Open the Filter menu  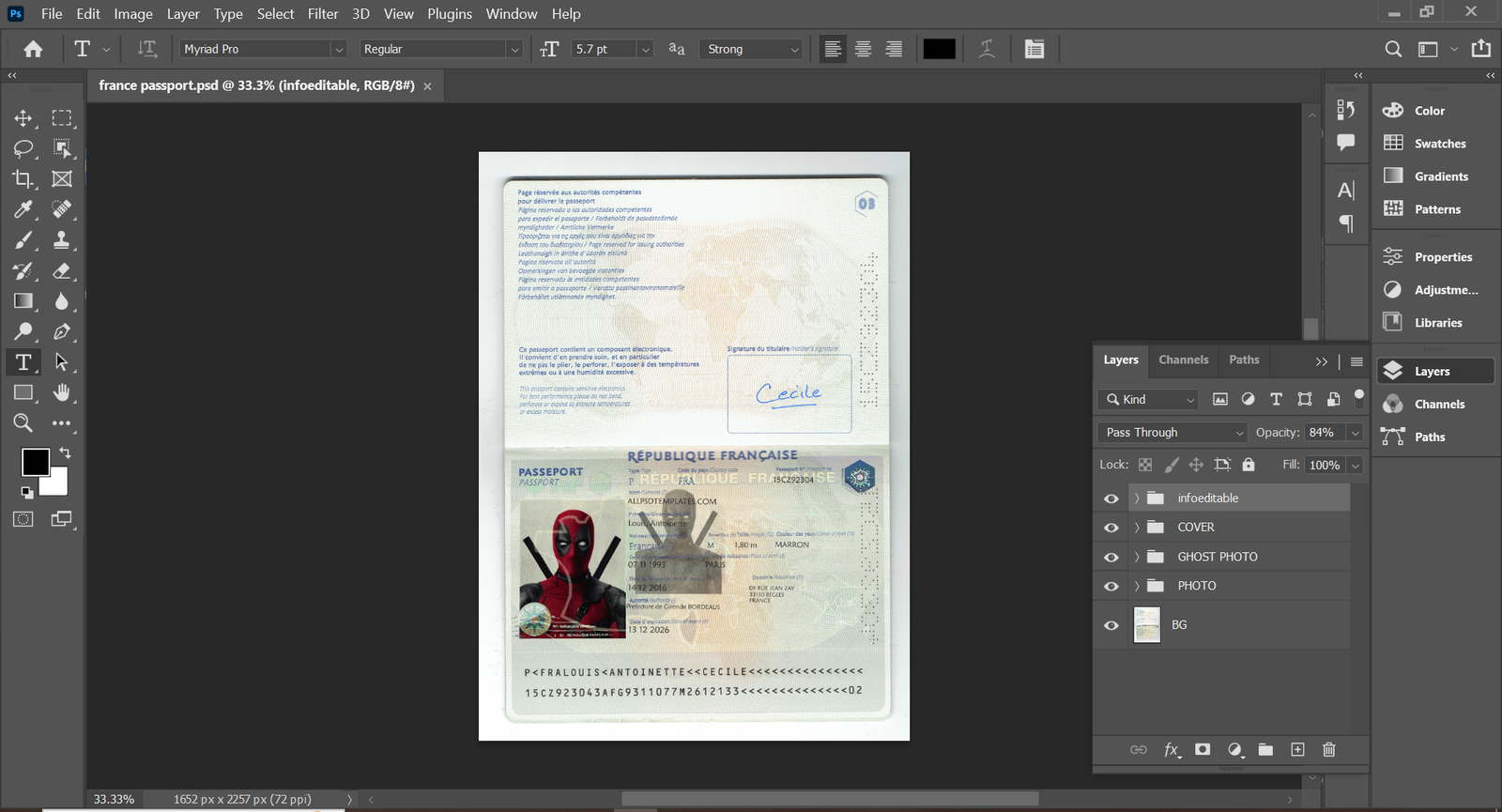[x=323, y=14]
